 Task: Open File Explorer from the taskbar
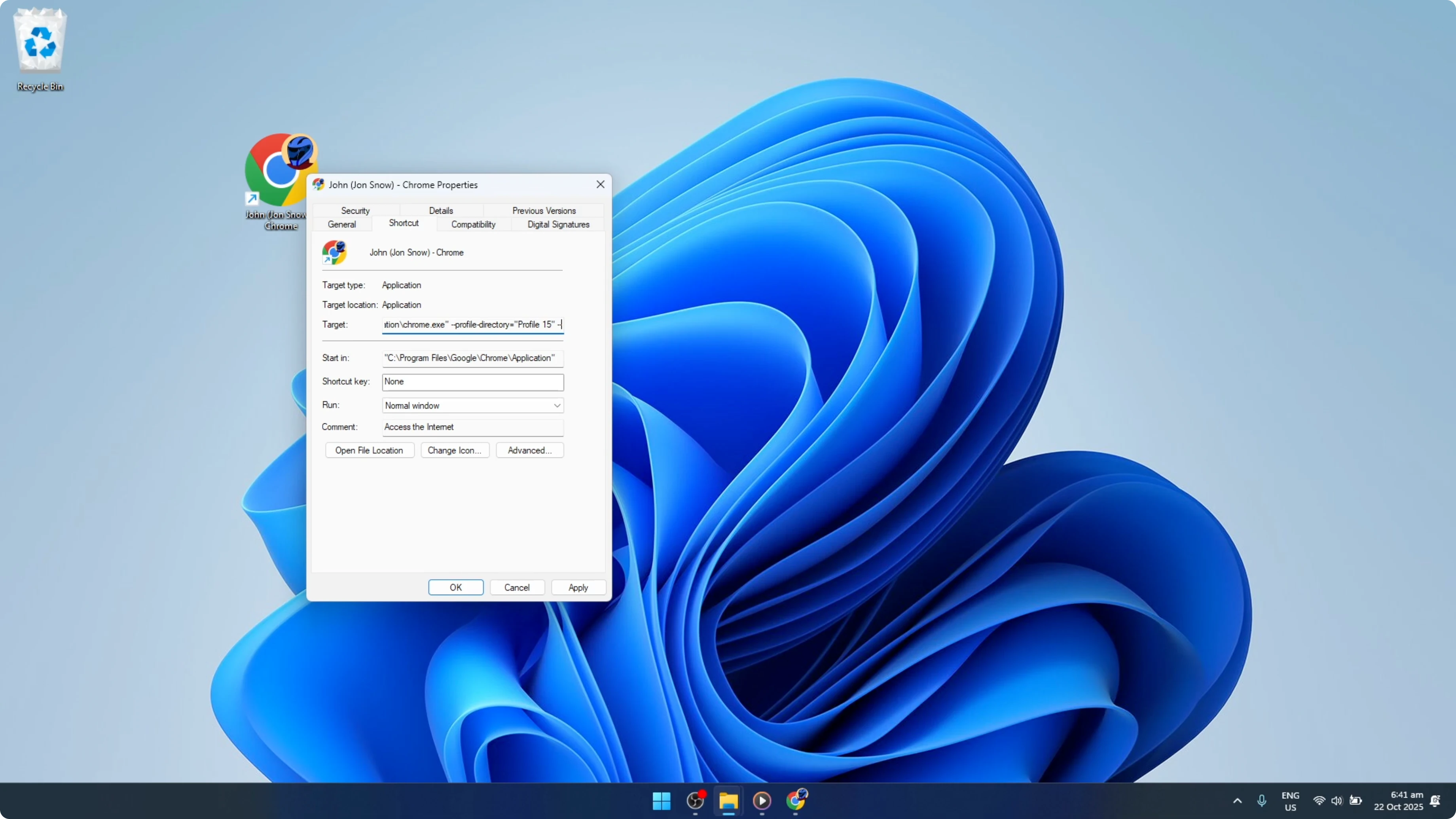pyautogui.click(x=728, y=800)
